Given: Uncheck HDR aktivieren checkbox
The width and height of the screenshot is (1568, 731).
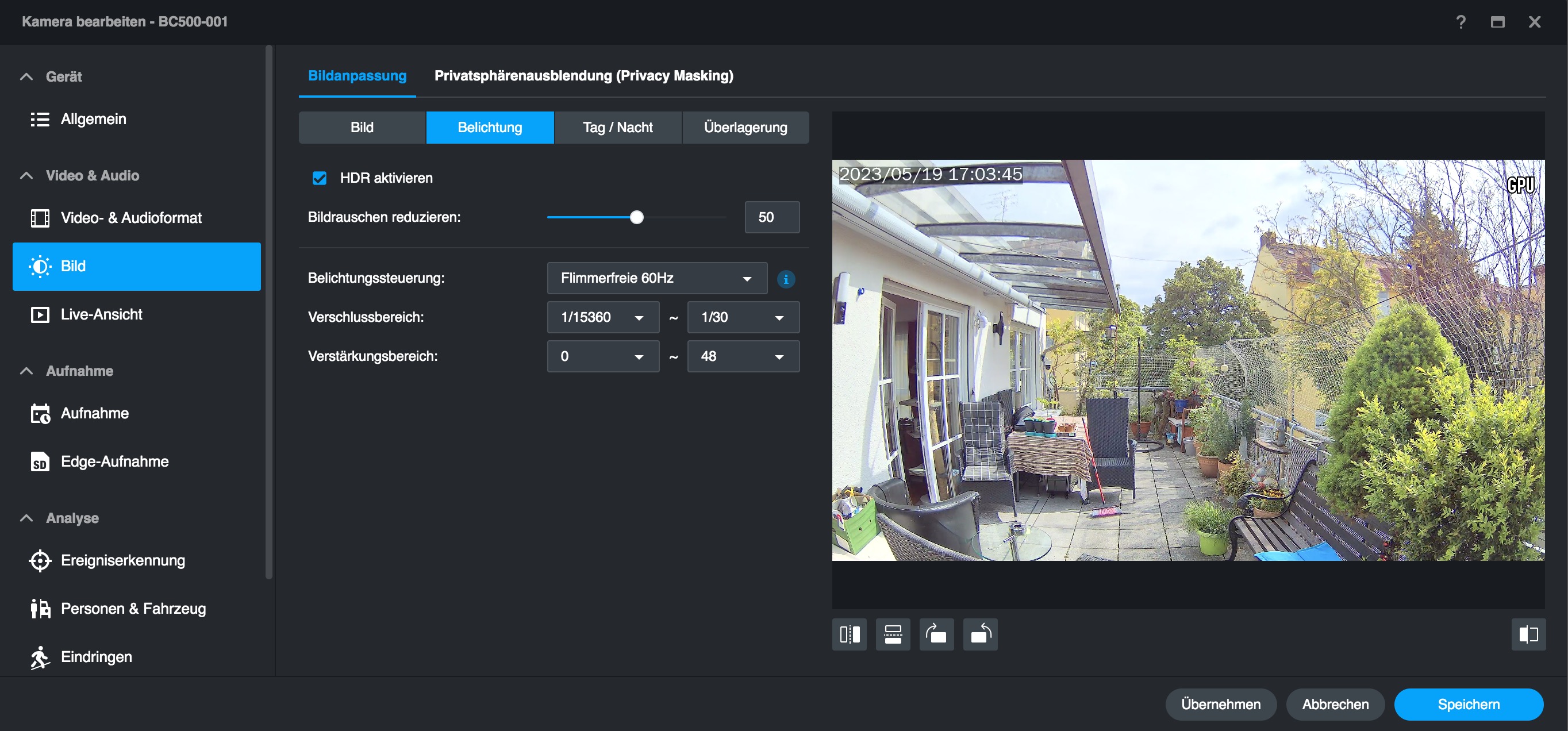Looking at the screenshot, I should [320, 178].
